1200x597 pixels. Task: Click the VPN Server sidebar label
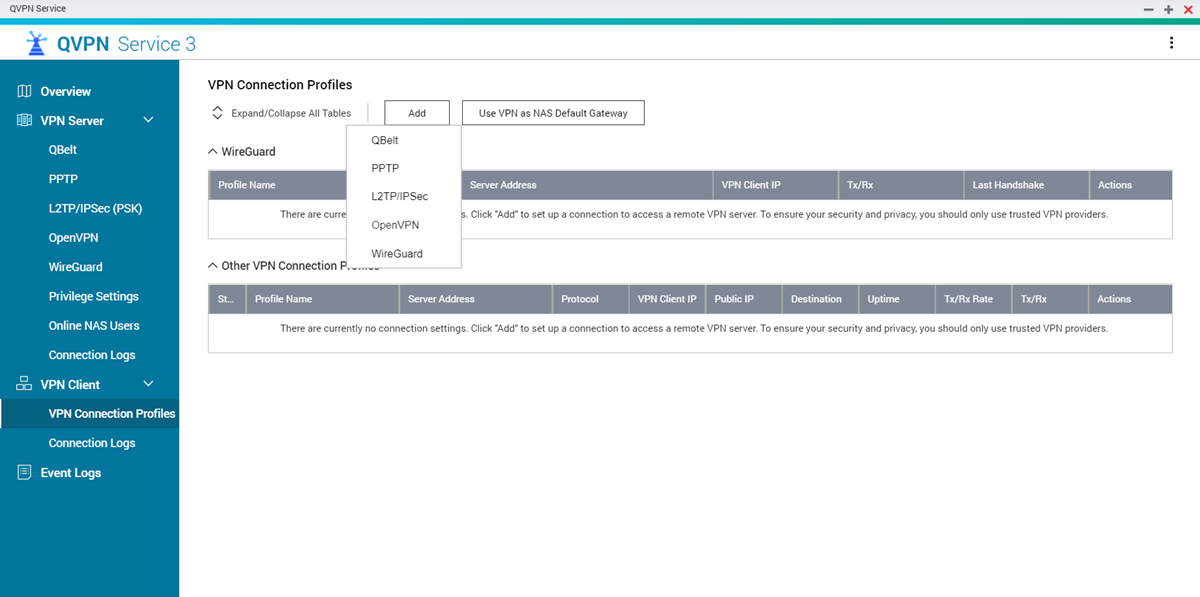point(72,120)
